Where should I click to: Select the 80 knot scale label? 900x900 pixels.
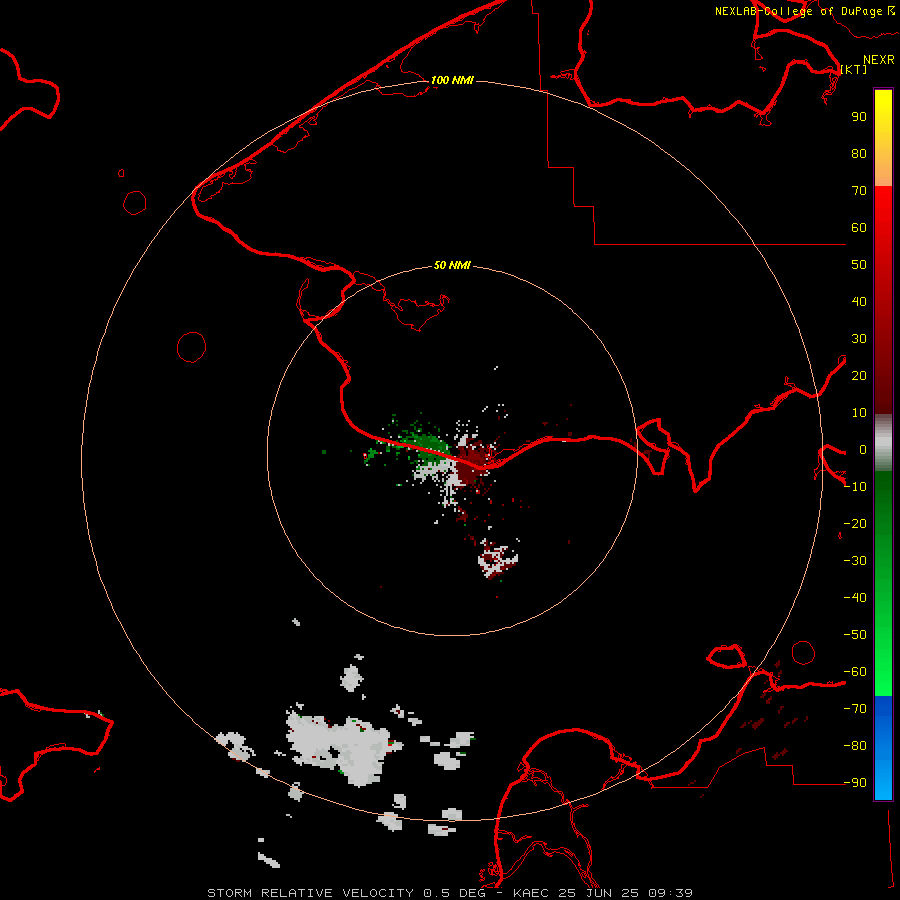(859, 154)
